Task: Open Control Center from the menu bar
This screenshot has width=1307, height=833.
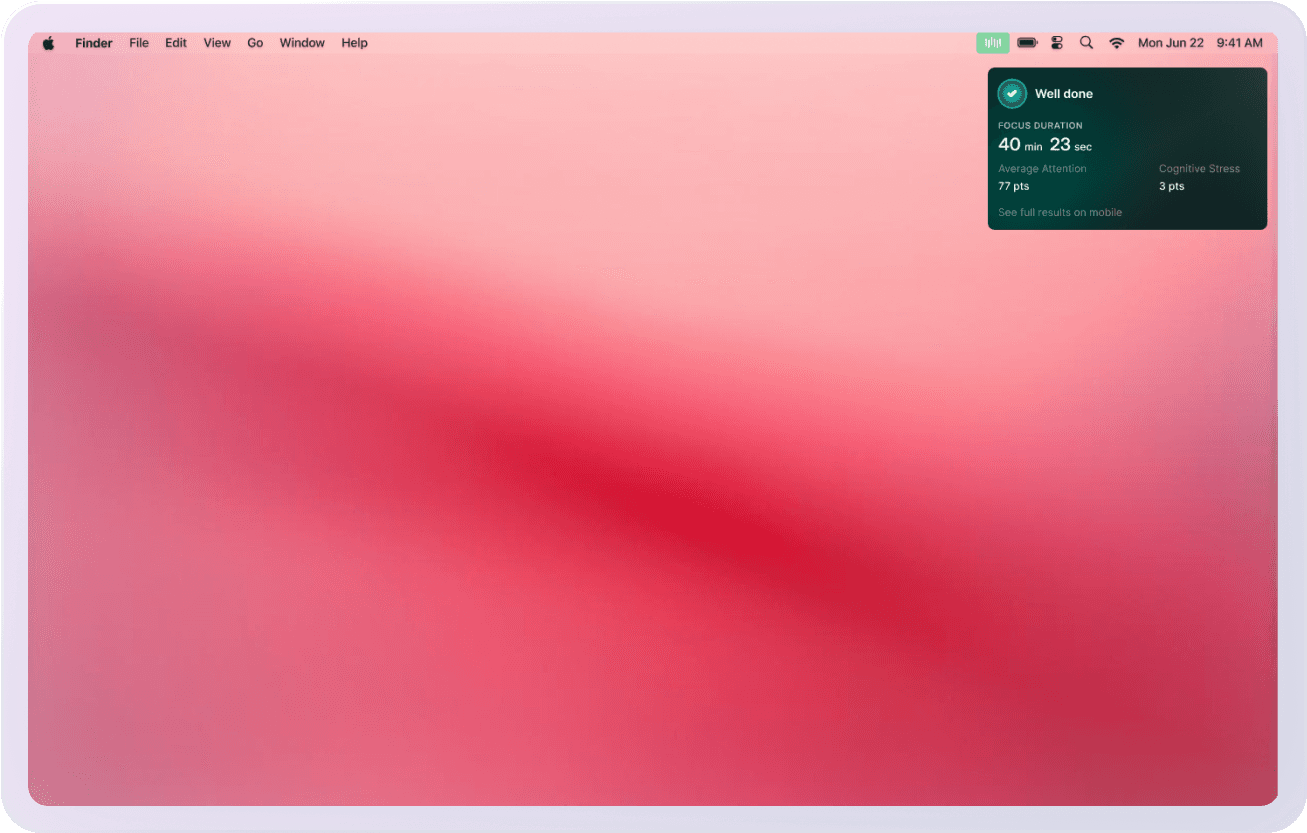Action: 1057,43
